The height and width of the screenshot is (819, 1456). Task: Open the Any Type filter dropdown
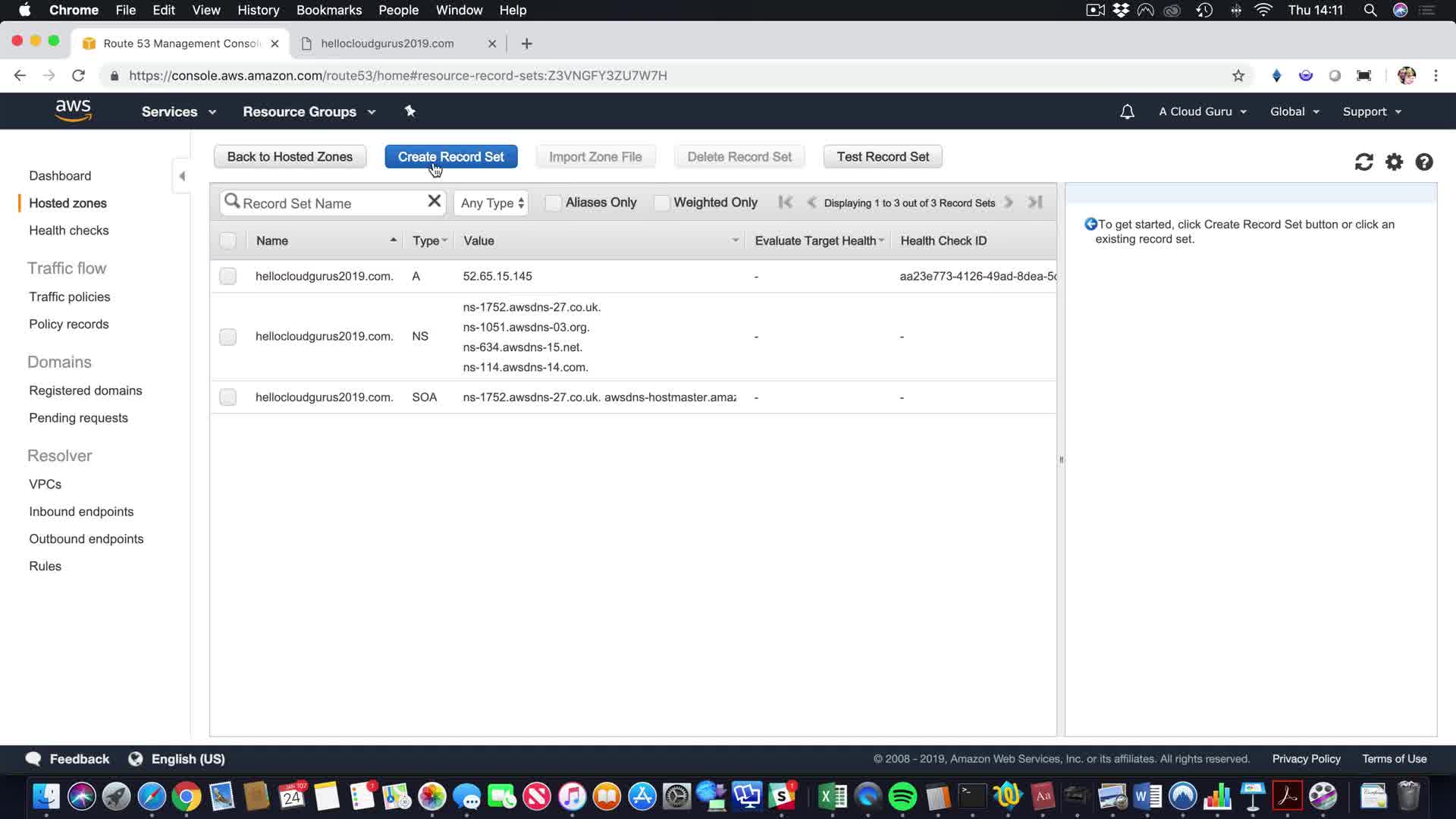[491, 203]
